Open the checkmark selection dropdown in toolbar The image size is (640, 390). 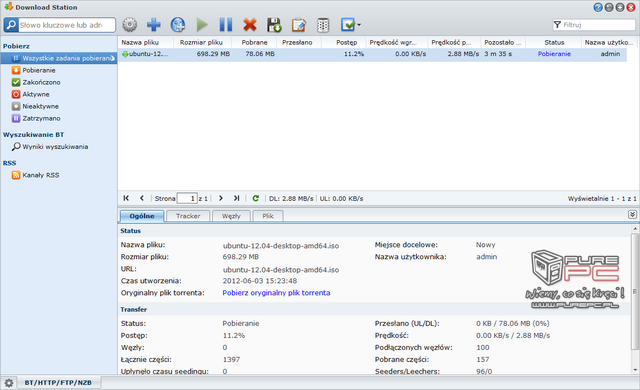click(351, 25)
